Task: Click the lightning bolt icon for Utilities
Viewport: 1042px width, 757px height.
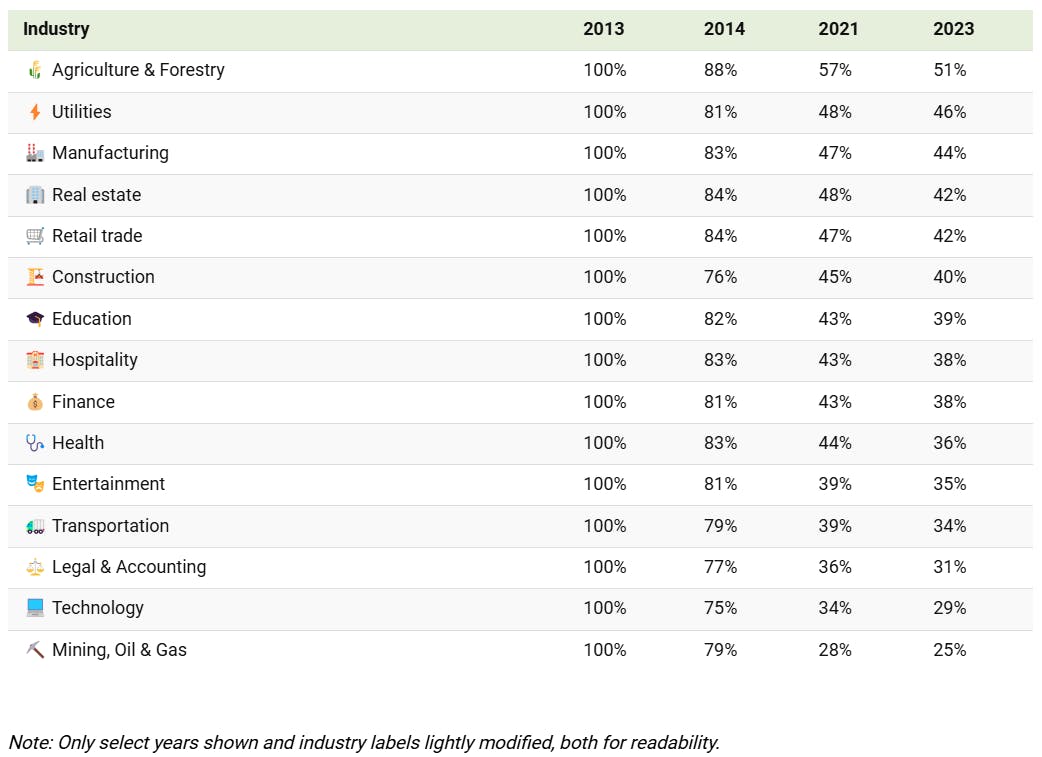Action: (x=35, y=112)
